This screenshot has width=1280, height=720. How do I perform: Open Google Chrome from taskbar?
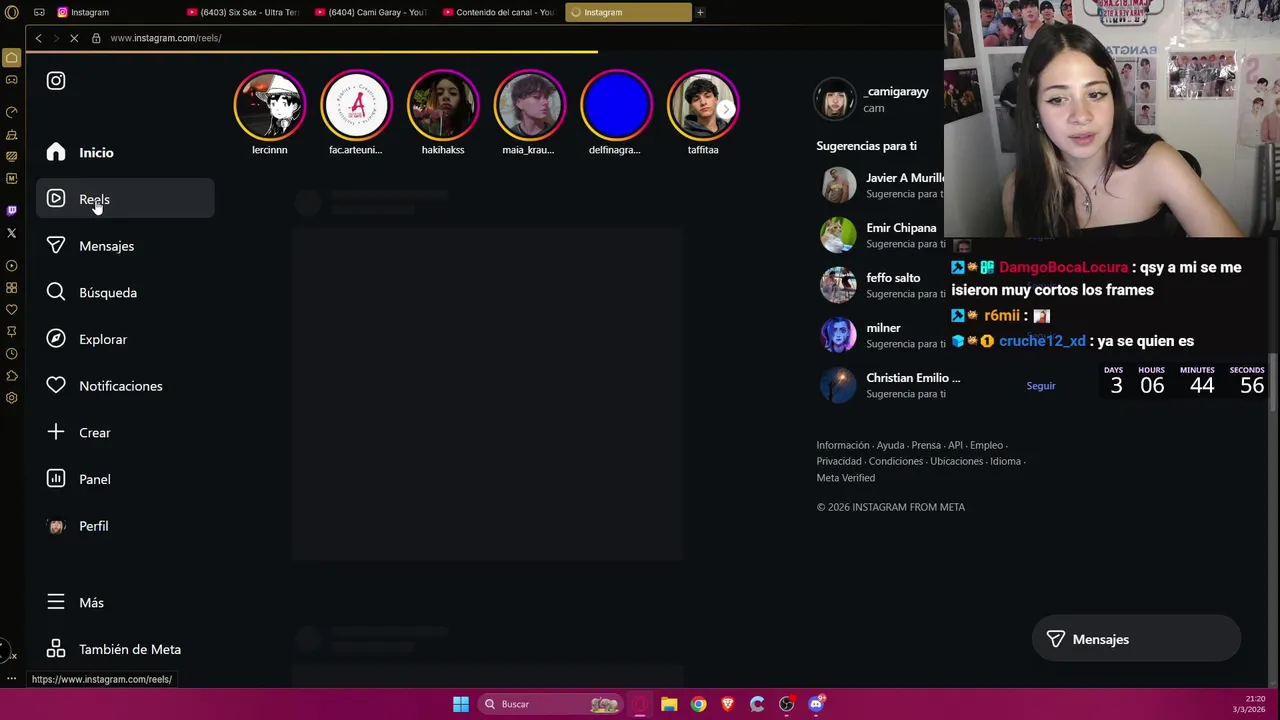pyautogui.click(x=698, y=704)
